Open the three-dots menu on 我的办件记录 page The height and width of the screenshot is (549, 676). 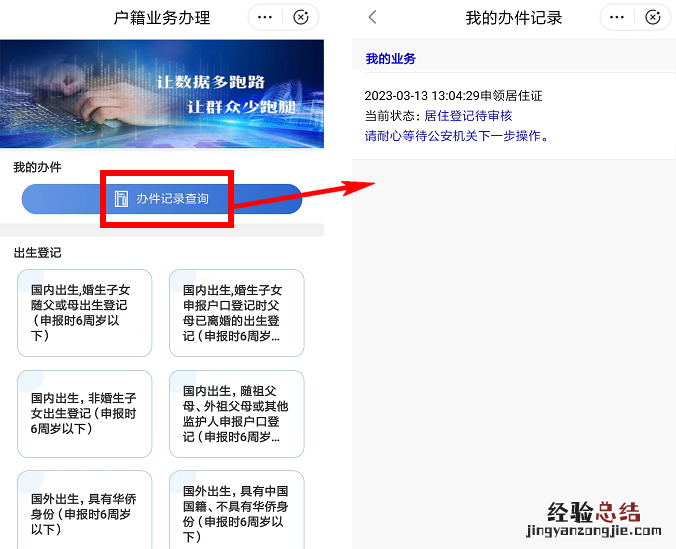pos(617,17)
